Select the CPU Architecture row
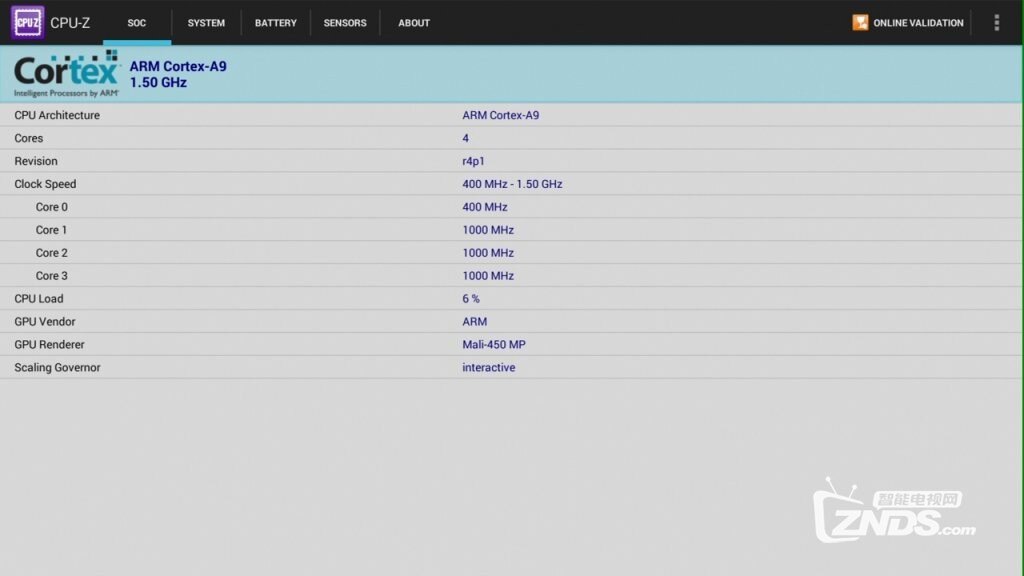 pos(512,115)
